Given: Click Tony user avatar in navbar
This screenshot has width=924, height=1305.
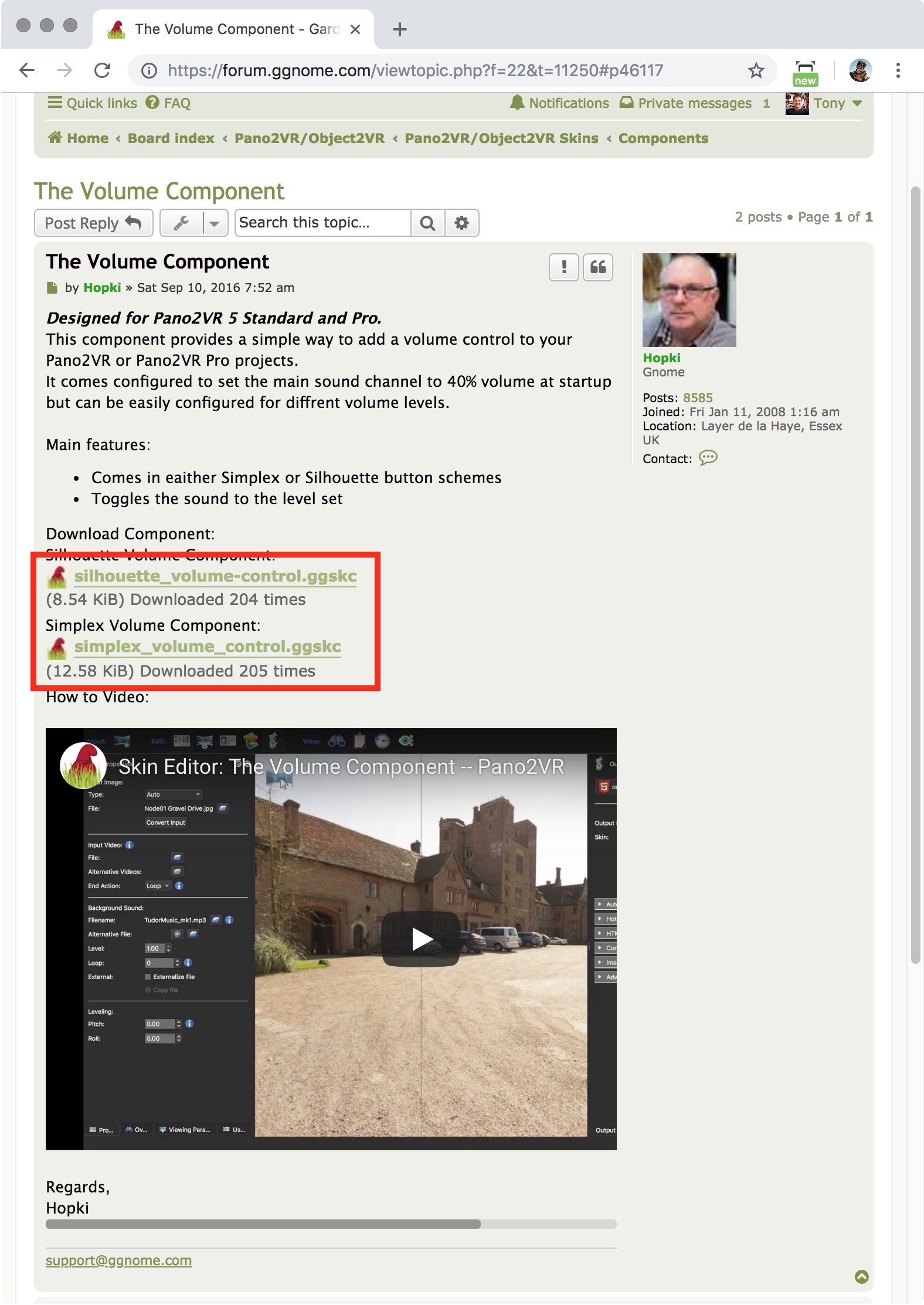Looking at the screenshot, I should coord(797,104).
